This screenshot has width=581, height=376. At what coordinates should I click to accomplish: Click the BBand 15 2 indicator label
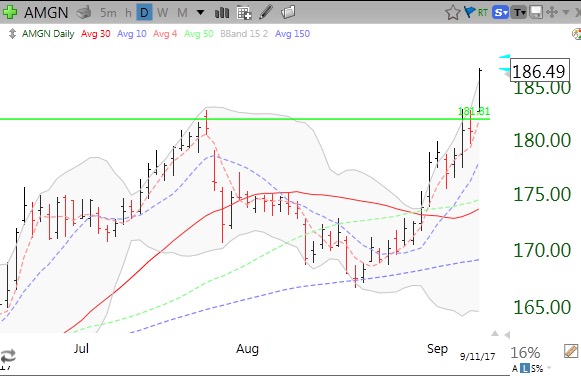[244, 34]
